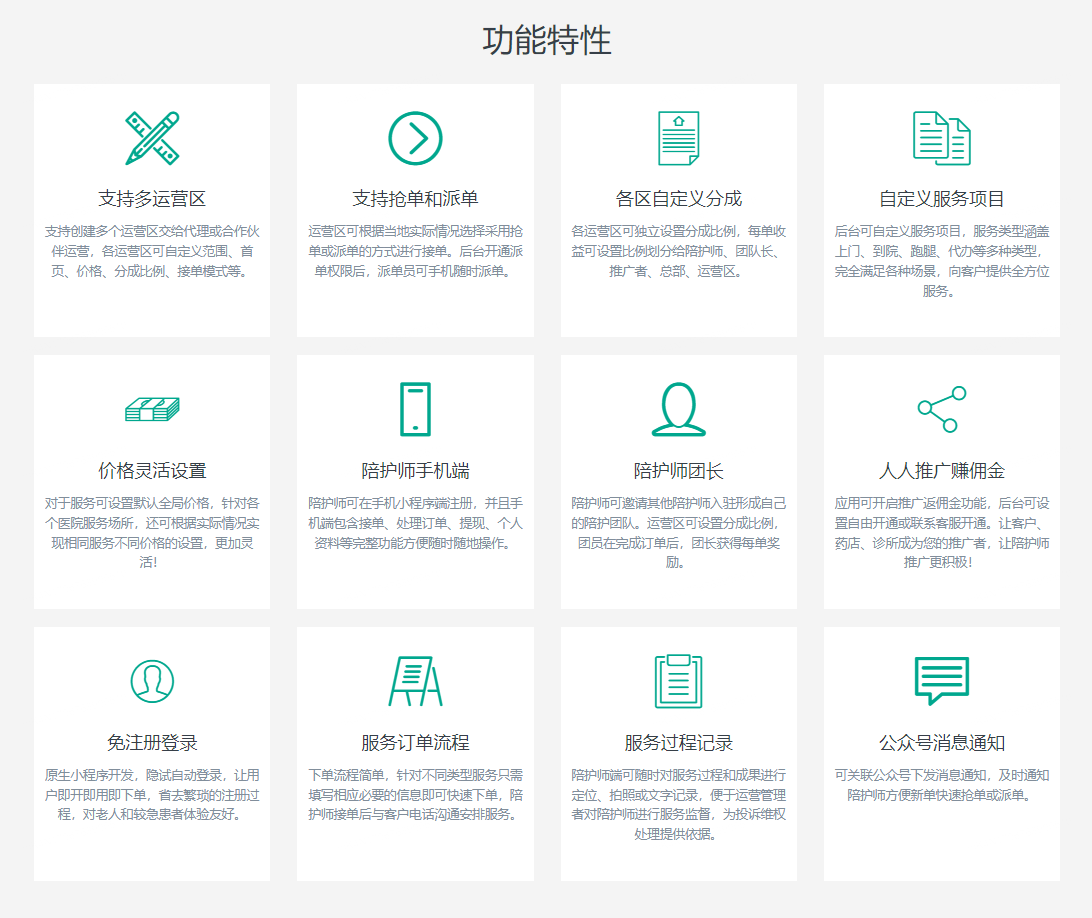This screenshot has height=918, width=1092.
Task: Click the document icon above 各区自定义分成
Action: click(678, 138)
